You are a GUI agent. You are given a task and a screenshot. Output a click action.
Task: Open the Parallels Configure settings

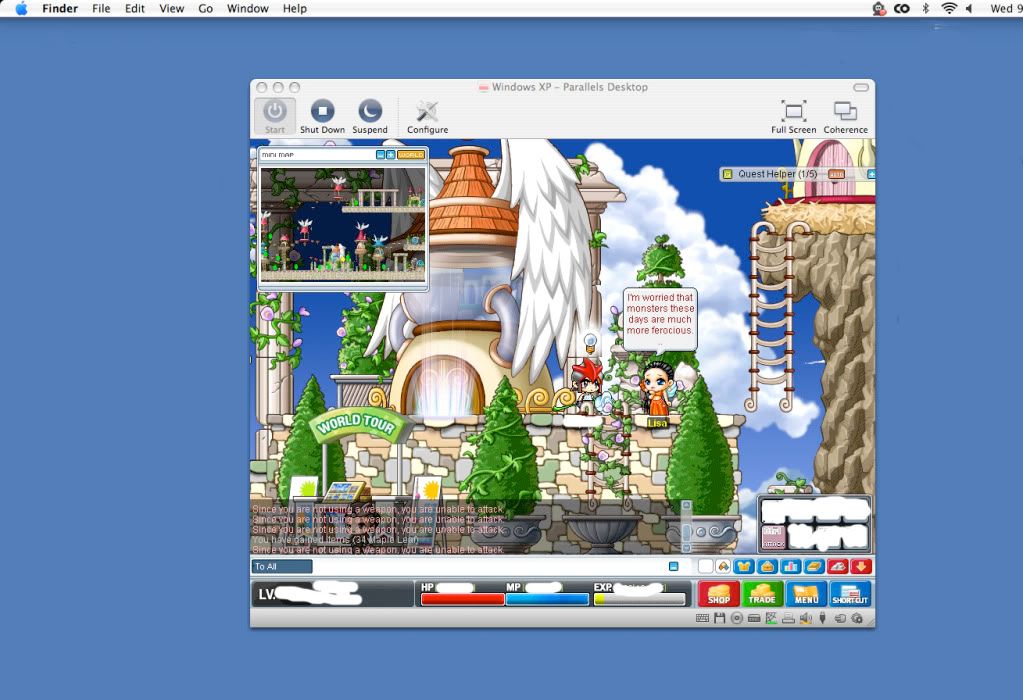click(x=427, y=112)
